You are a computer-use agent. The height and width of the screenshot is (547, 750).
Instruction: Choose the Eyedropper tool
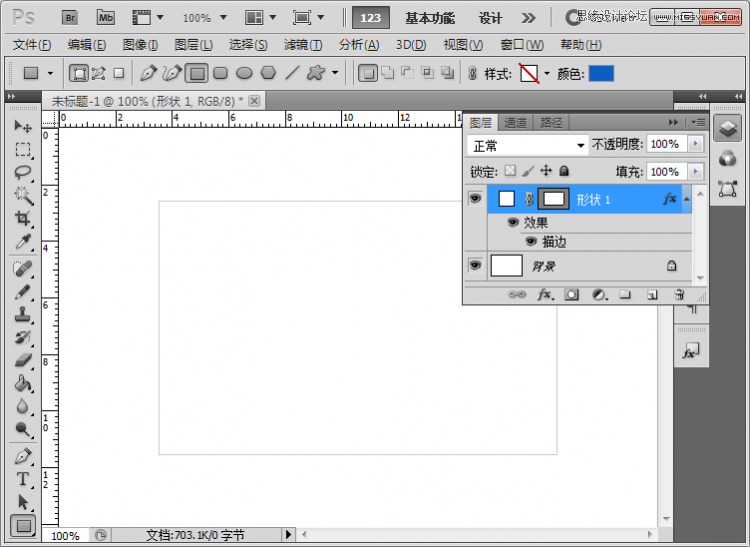click(x=23, y=242)
